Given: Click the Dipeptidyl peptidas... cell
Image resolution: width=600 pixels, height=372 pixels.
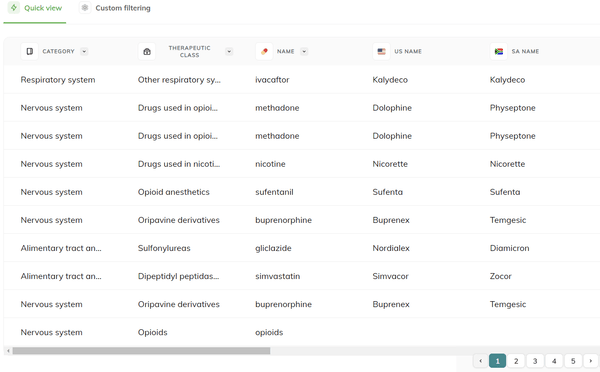Looking at the screenshot, I should tap(178, 276).
